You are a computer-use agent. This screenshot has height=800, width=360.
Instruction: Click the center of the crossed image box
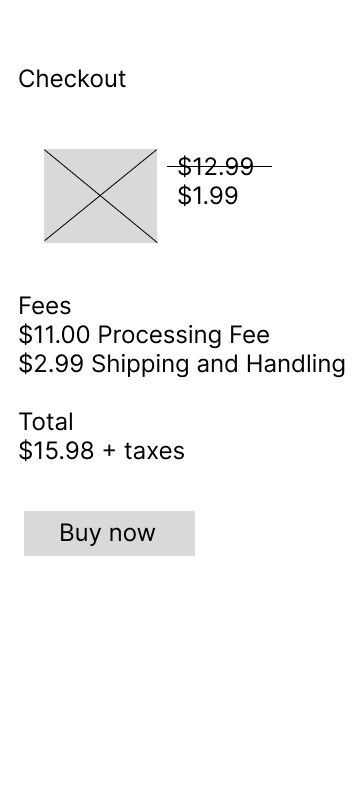point(100,195)
